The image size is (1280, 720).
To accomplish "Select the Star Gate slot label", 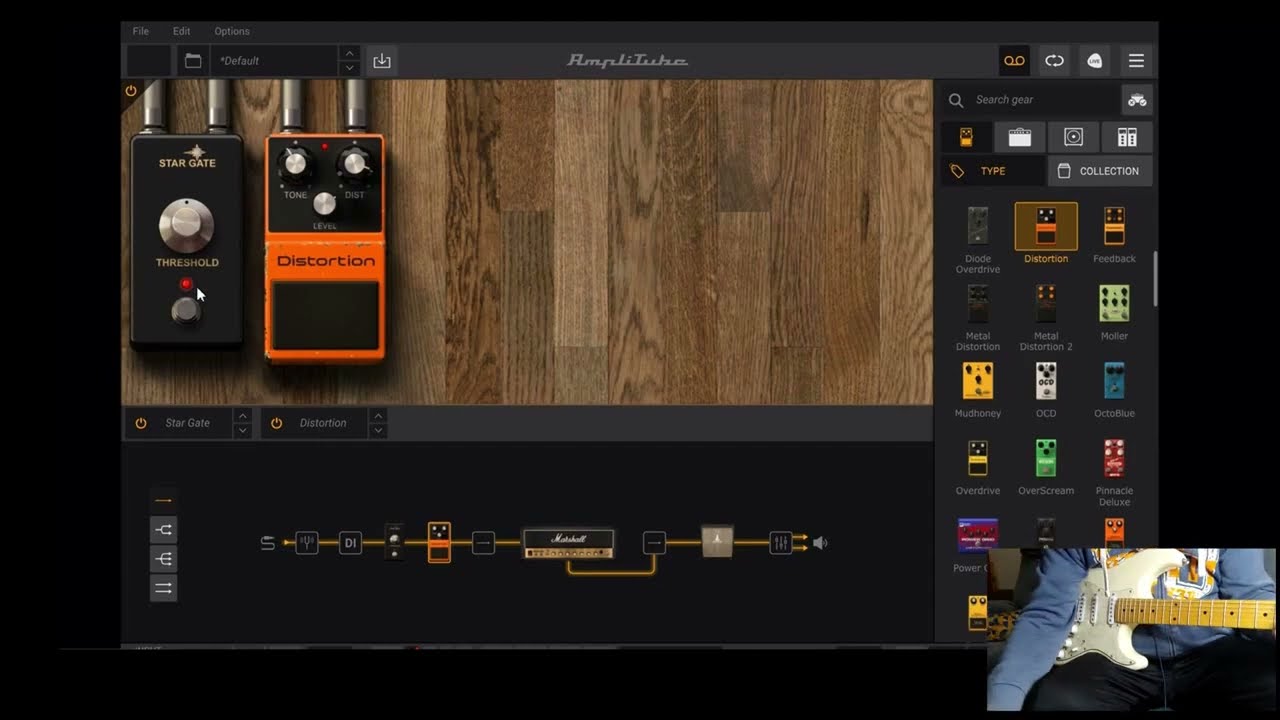I will [187, 423].
